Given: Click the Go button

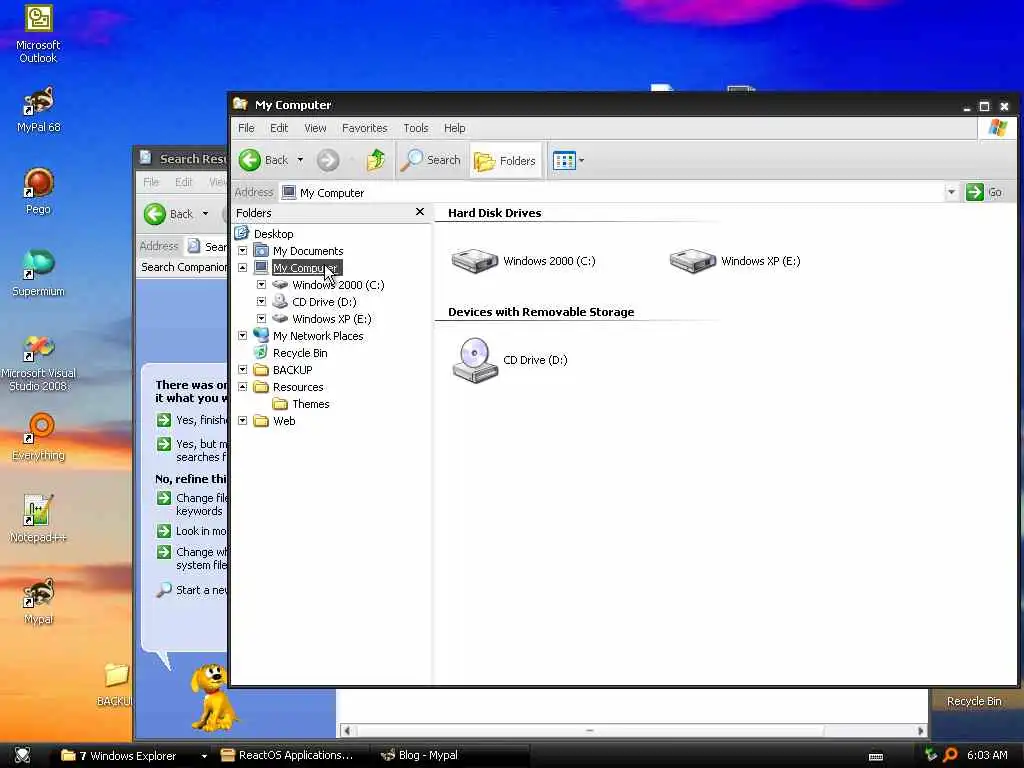Looking at the screenshot, I should 985,192.
